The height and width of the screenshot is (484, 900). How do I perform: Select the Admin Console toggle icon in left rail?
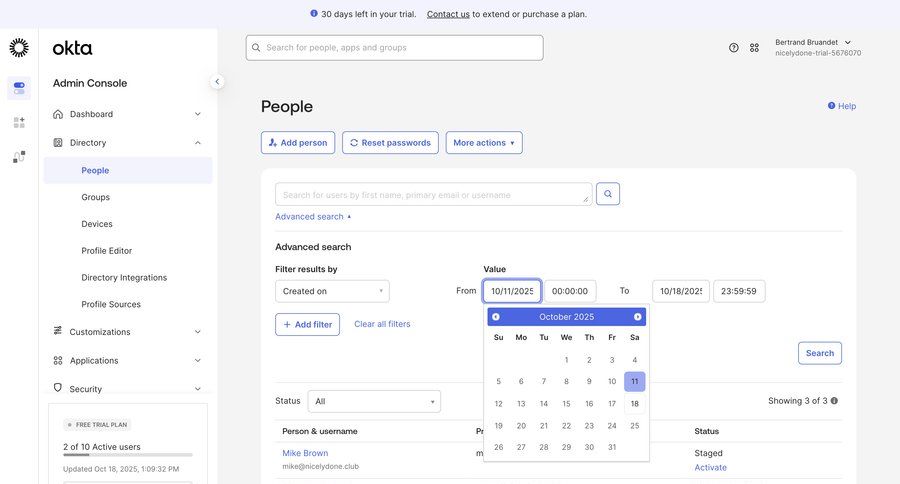[x=19, y=88]
